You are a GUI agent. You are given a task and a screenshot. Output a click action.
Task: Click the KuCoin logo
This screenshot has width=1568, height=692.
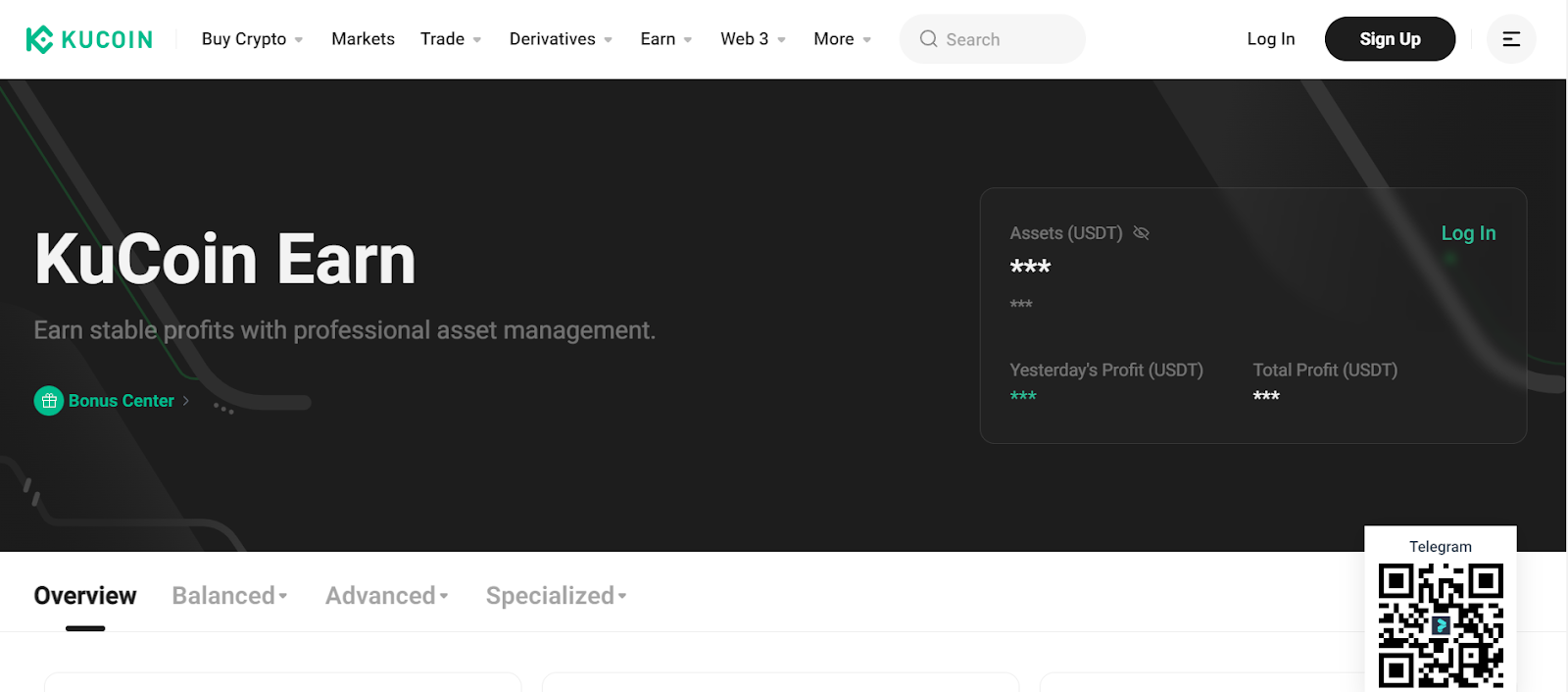coord(89,39)
